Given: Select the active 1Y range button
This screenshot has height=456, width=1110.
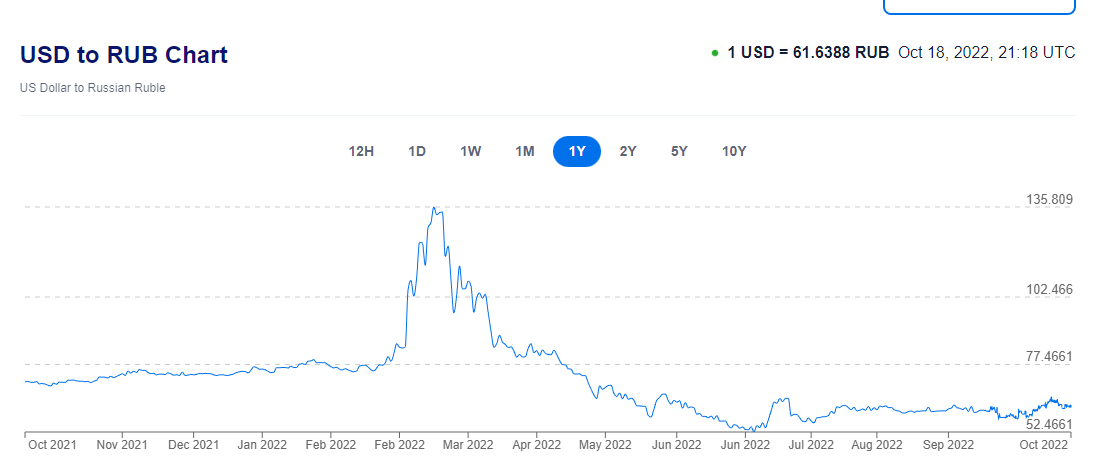Looking at the screenshot, I should tap(577, 152).
